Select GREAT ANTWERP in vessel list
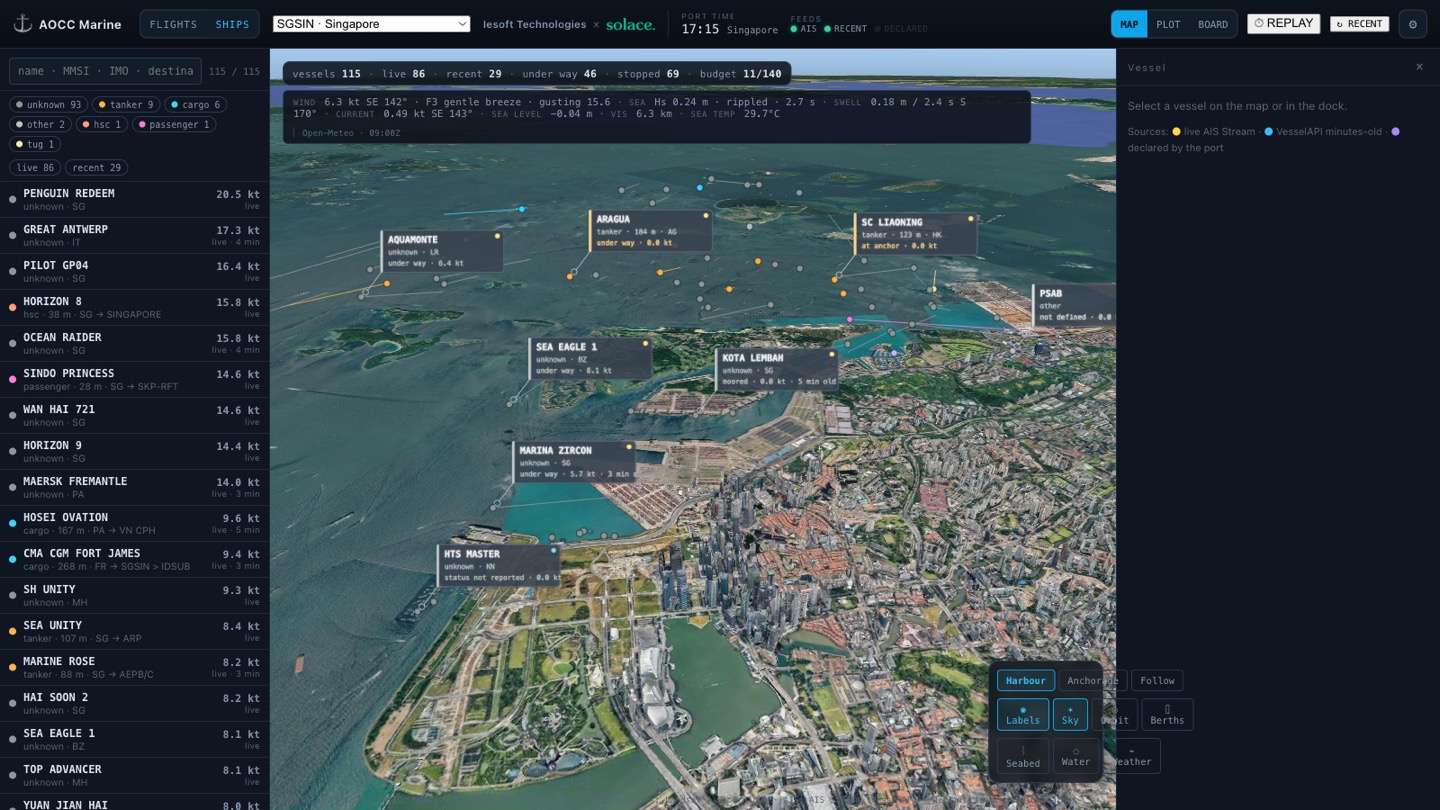1440x810 pixels. pos(135,236)
